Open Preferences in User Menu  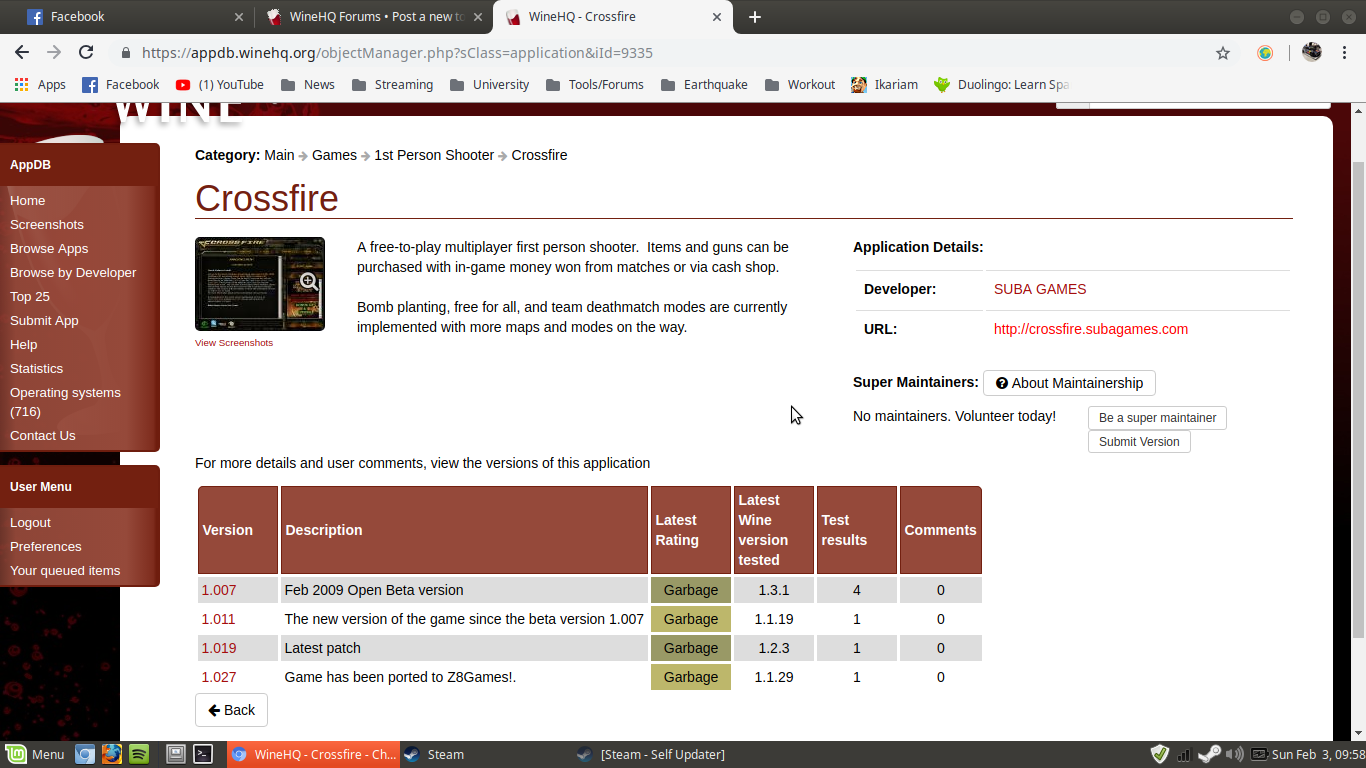click(46, 547)
